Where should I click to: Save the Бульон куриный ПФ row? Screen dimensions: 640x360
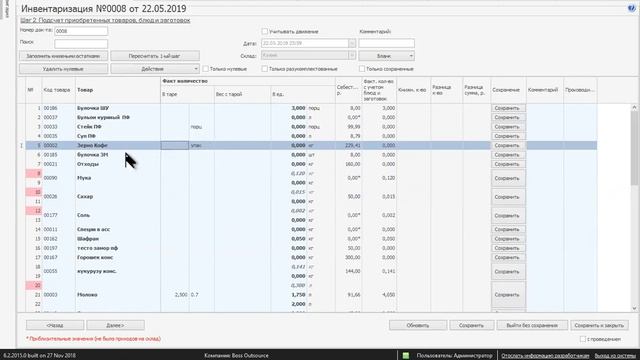pyautogui.click(x=508, y=118)
